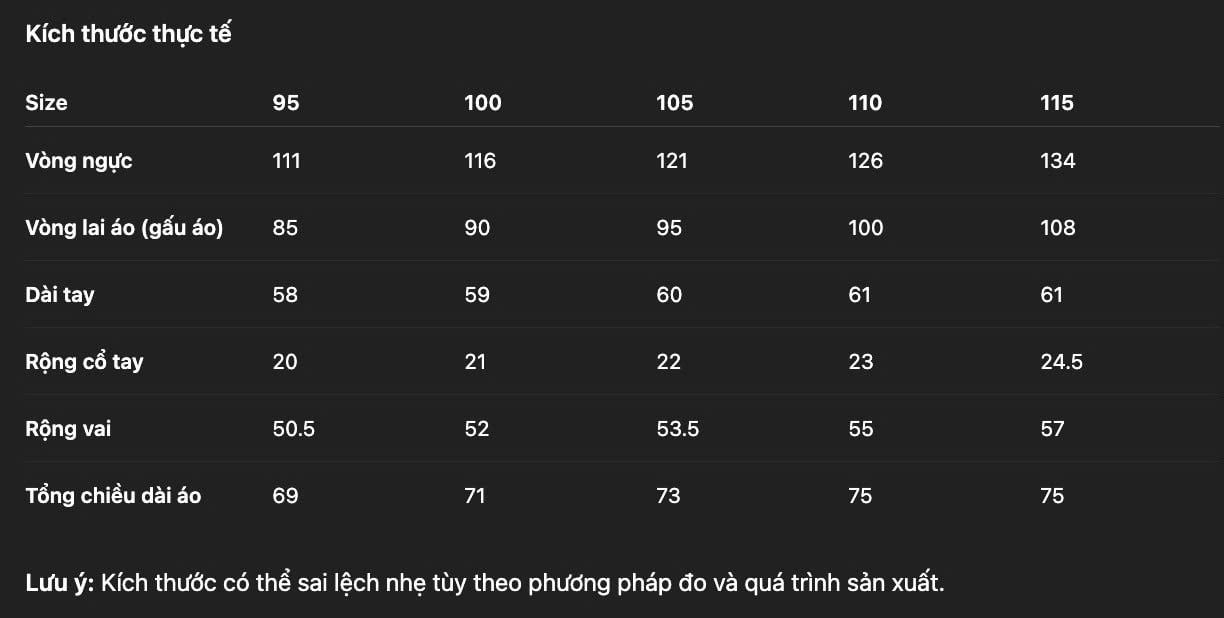This screenshot has height=618, width=1224.
Task: Click the "Dài tay" row label
Action: 60,295
